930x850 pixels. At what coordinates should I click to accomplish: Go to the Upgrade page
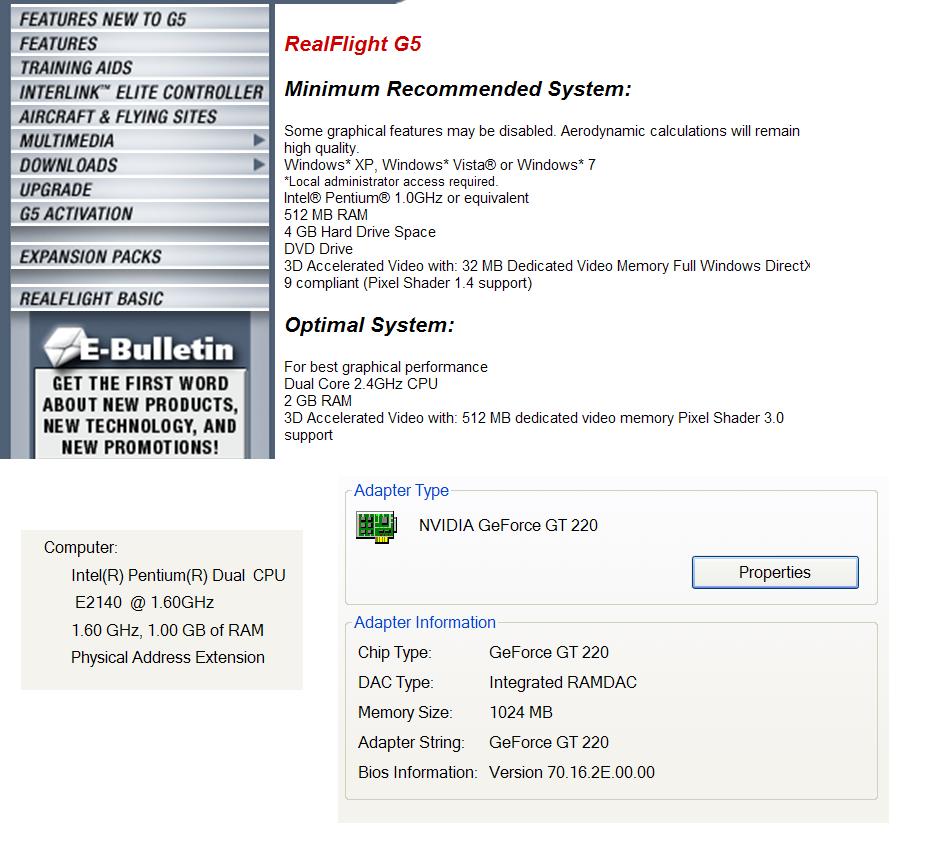point(140,189)
